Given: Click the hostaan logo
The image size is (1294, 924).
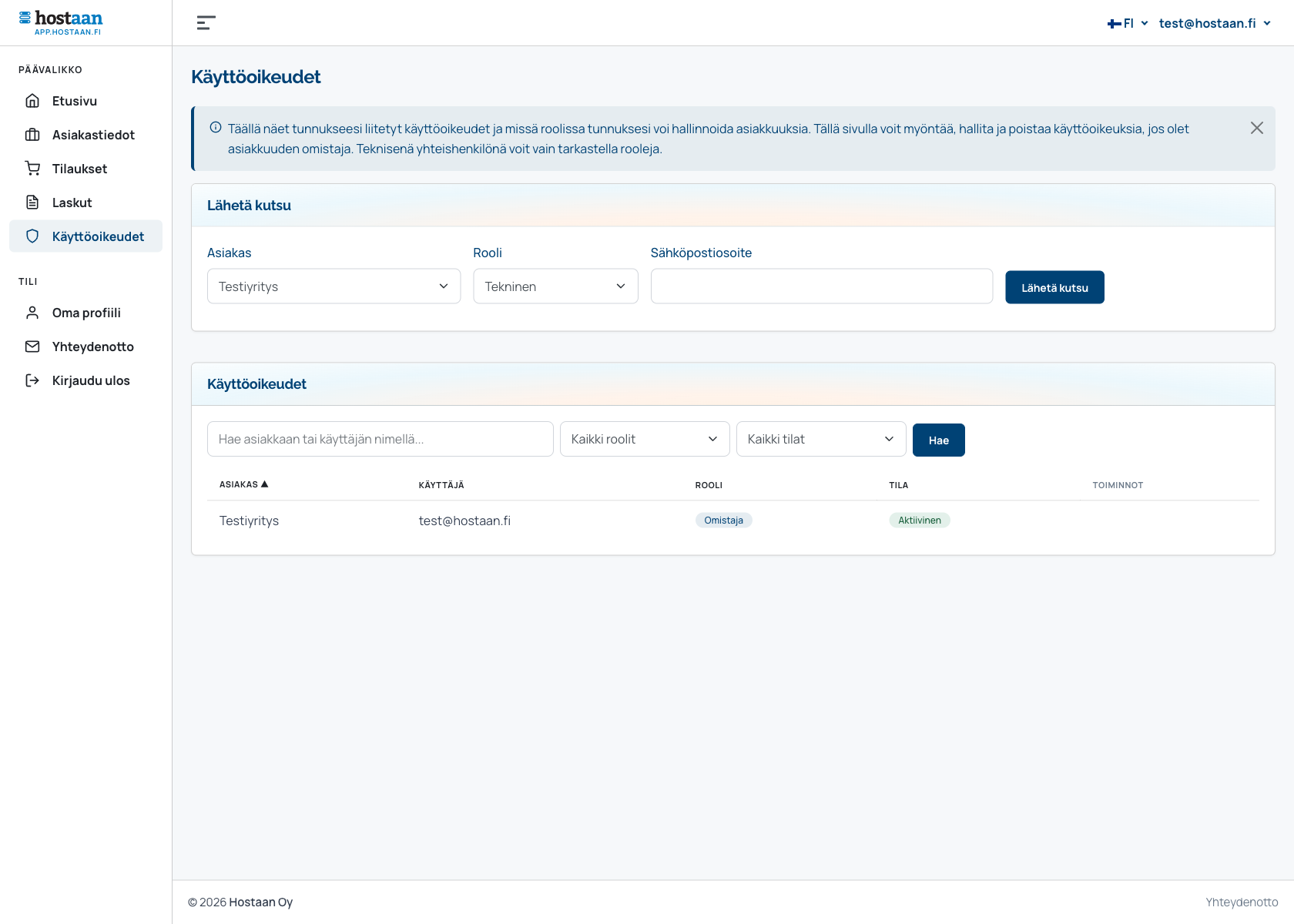Looking at the screenshot, I should 61,22.
